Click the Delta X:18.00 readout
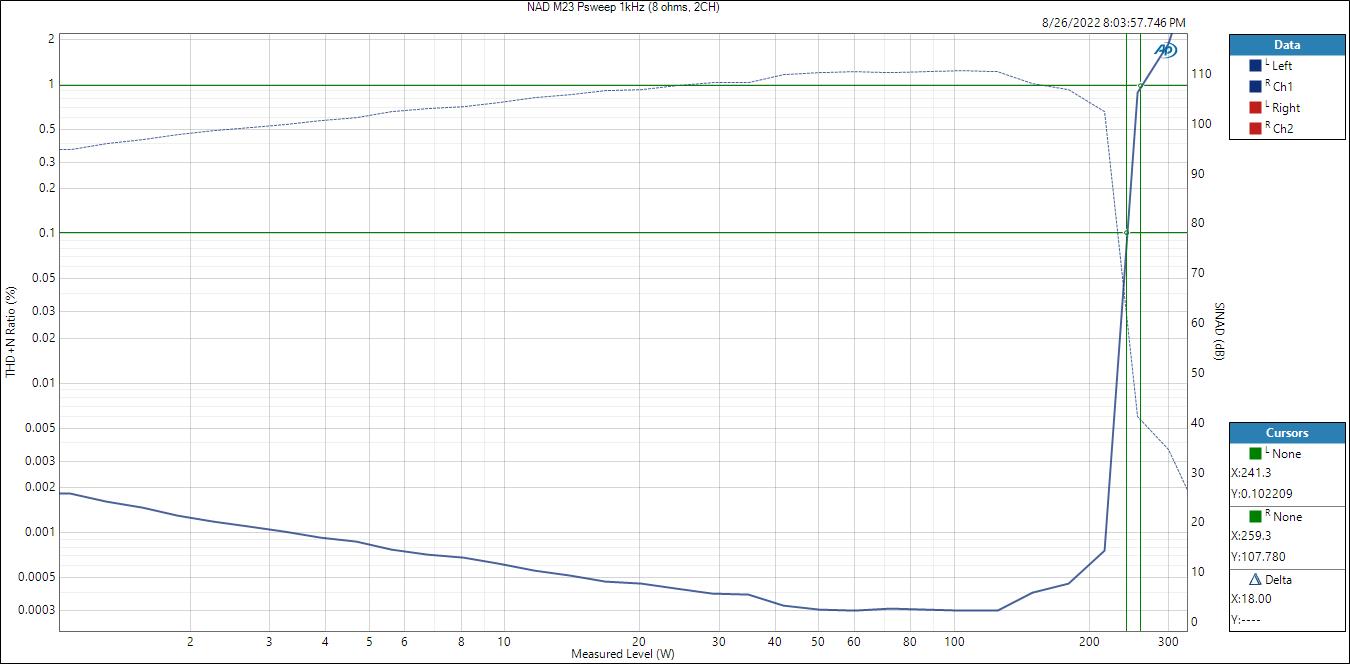1350x664 pixels. pyautogui.click(x=1251, y=599)
